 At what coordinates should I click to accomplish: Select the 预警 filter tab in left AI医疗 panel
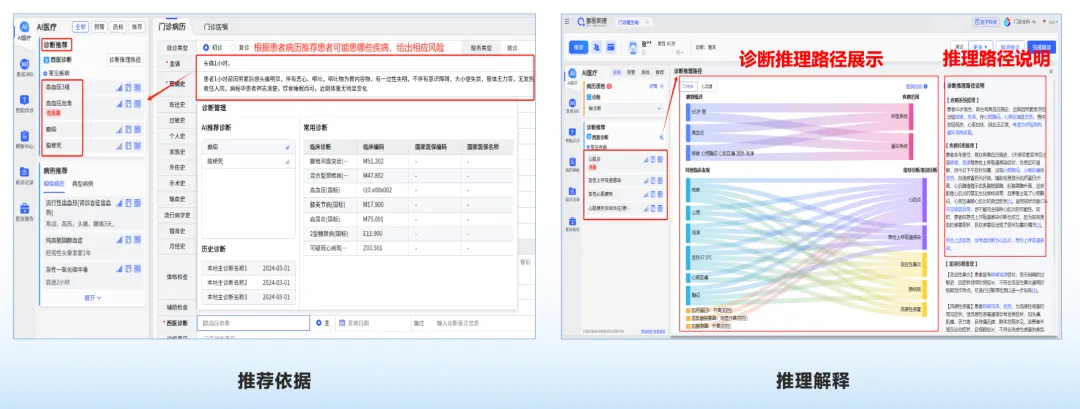[99, 26]
